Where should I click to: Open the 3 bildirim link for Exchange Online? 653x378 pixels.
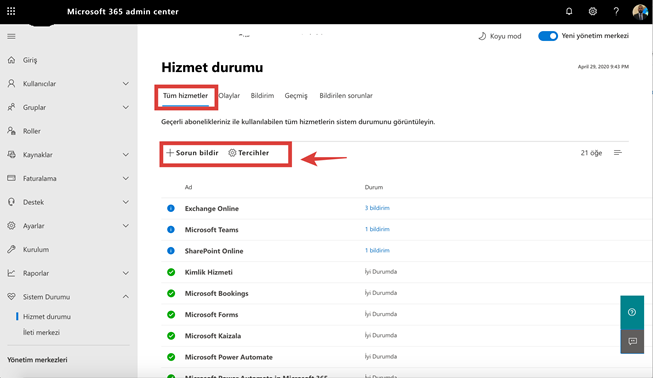pyautogui.click(x=377, y=208)
